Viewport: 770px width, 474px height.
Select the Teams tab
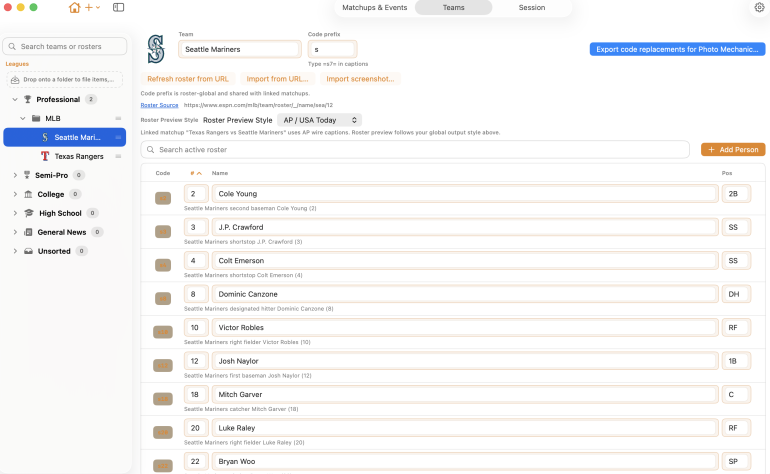(453, 7)
